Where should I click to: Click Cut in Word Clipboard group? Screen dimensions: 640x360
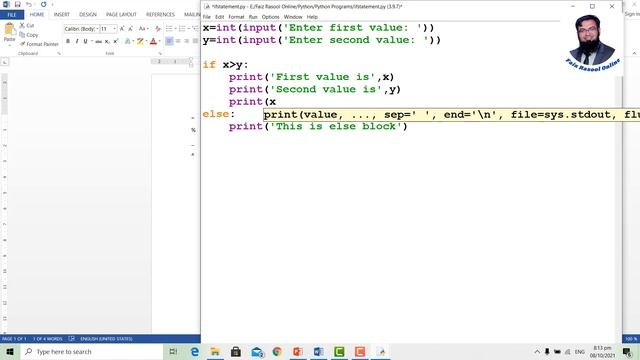tap(27, 25)
